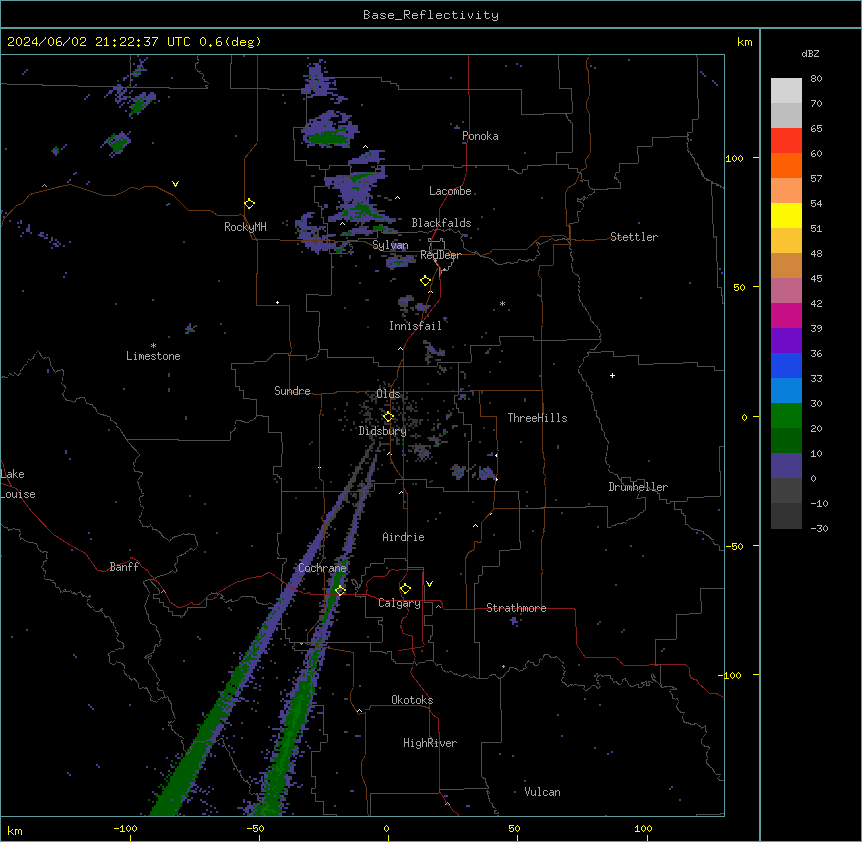Click the Stettler town label
Image resolution: width=862 pixels, height=842 pixels.
[634, 237]
